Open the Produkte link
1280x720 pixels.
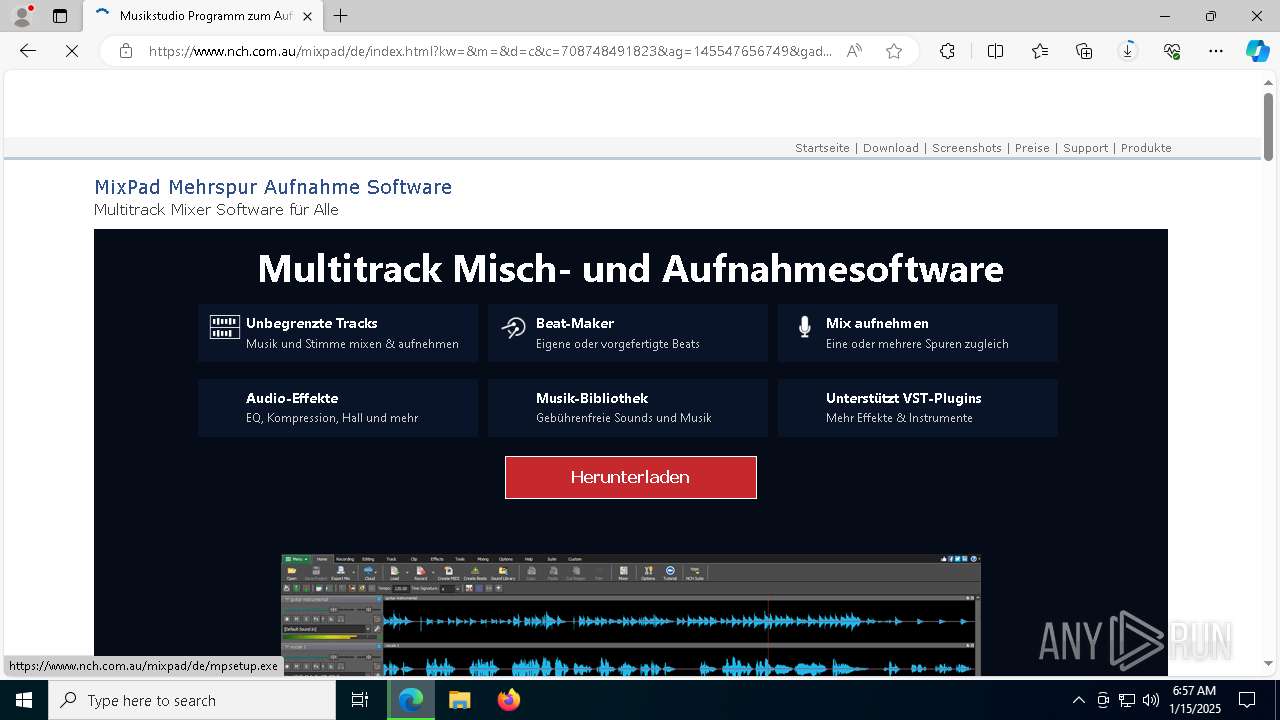point(1146,148)
